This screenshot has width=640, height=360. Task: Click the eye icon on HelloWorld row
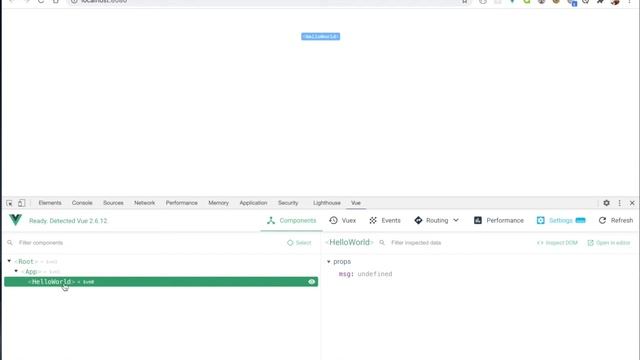[311, 282]
